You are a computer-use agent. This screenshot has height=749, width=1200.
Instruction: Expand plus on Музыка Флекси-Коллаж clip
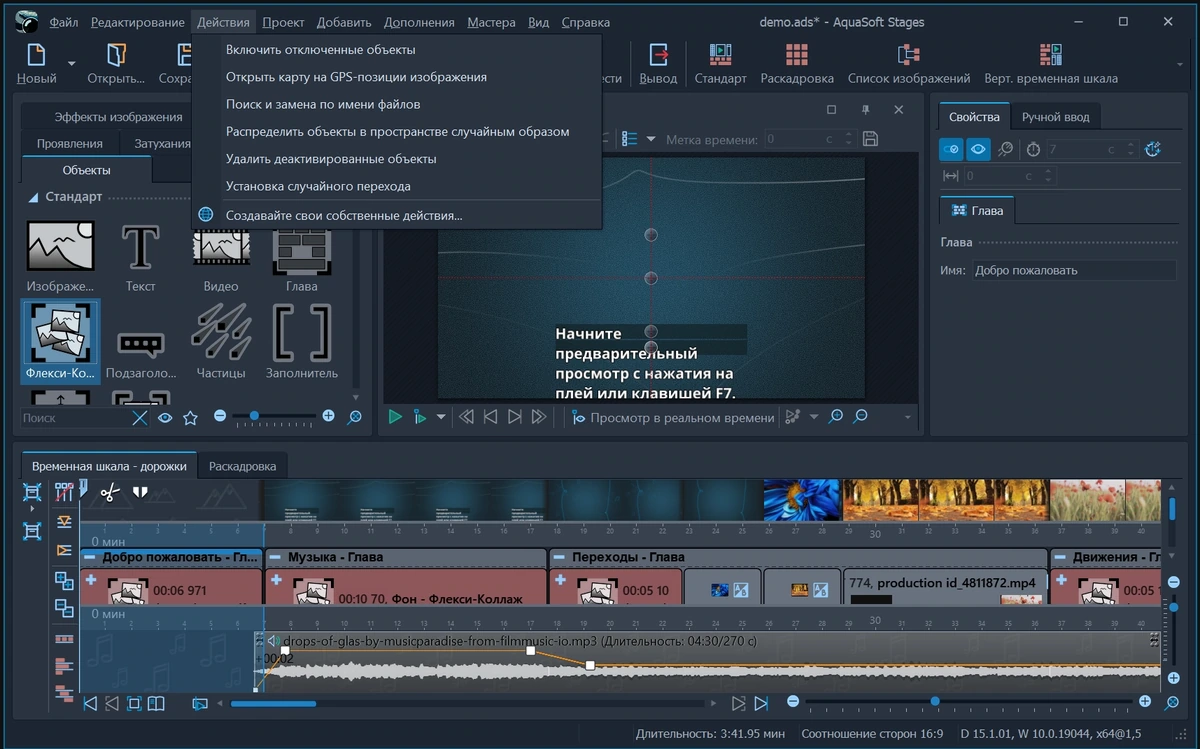click(x=275, y=580)
